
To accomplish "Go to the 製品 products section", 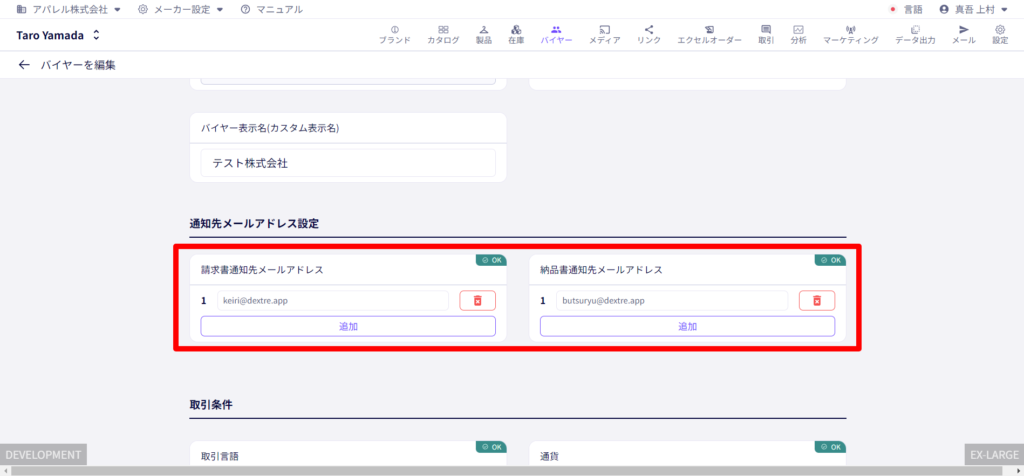I will pos(484,35).
